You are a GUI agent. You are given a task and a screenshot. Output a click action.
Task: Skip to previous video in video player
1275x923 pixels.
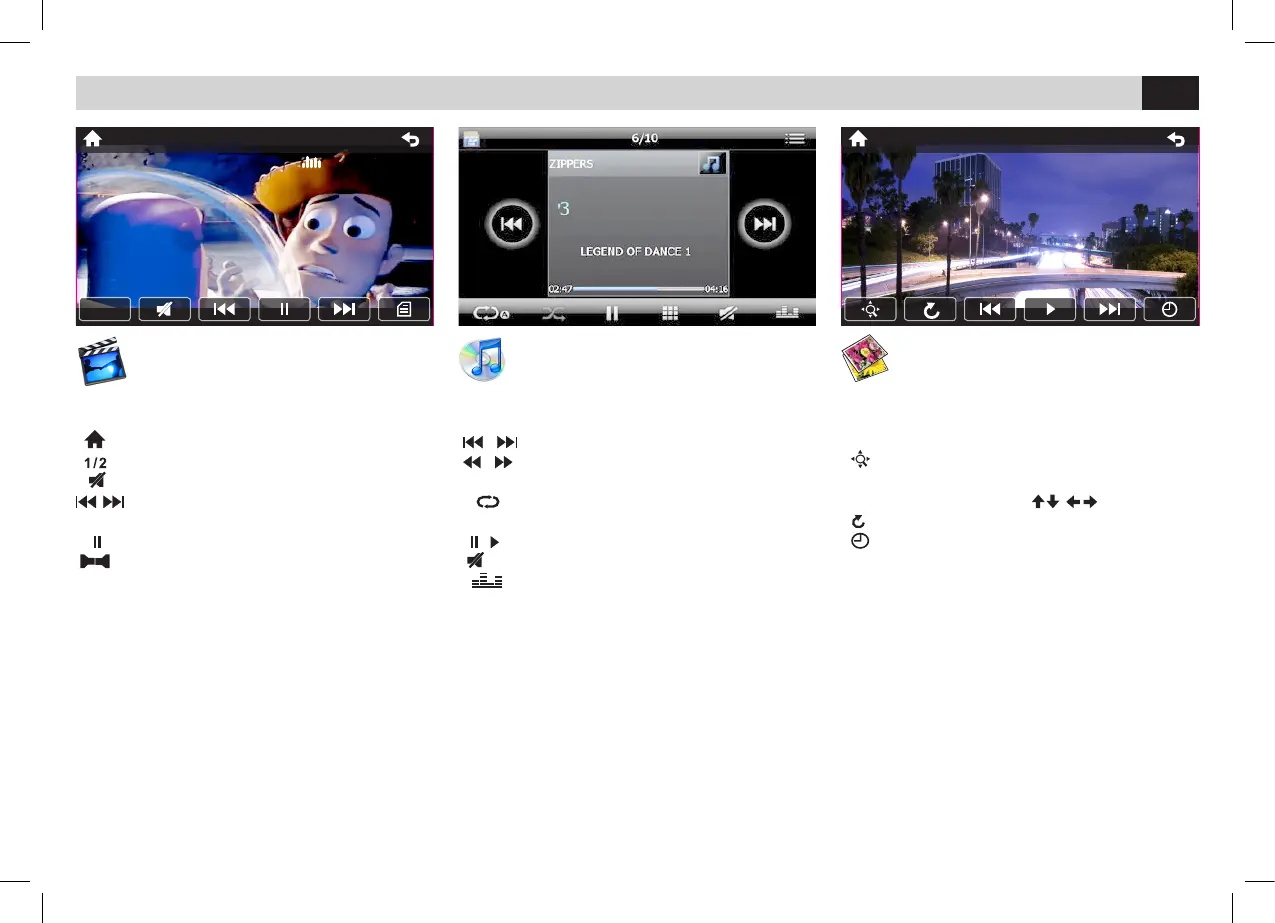[224, 310]
